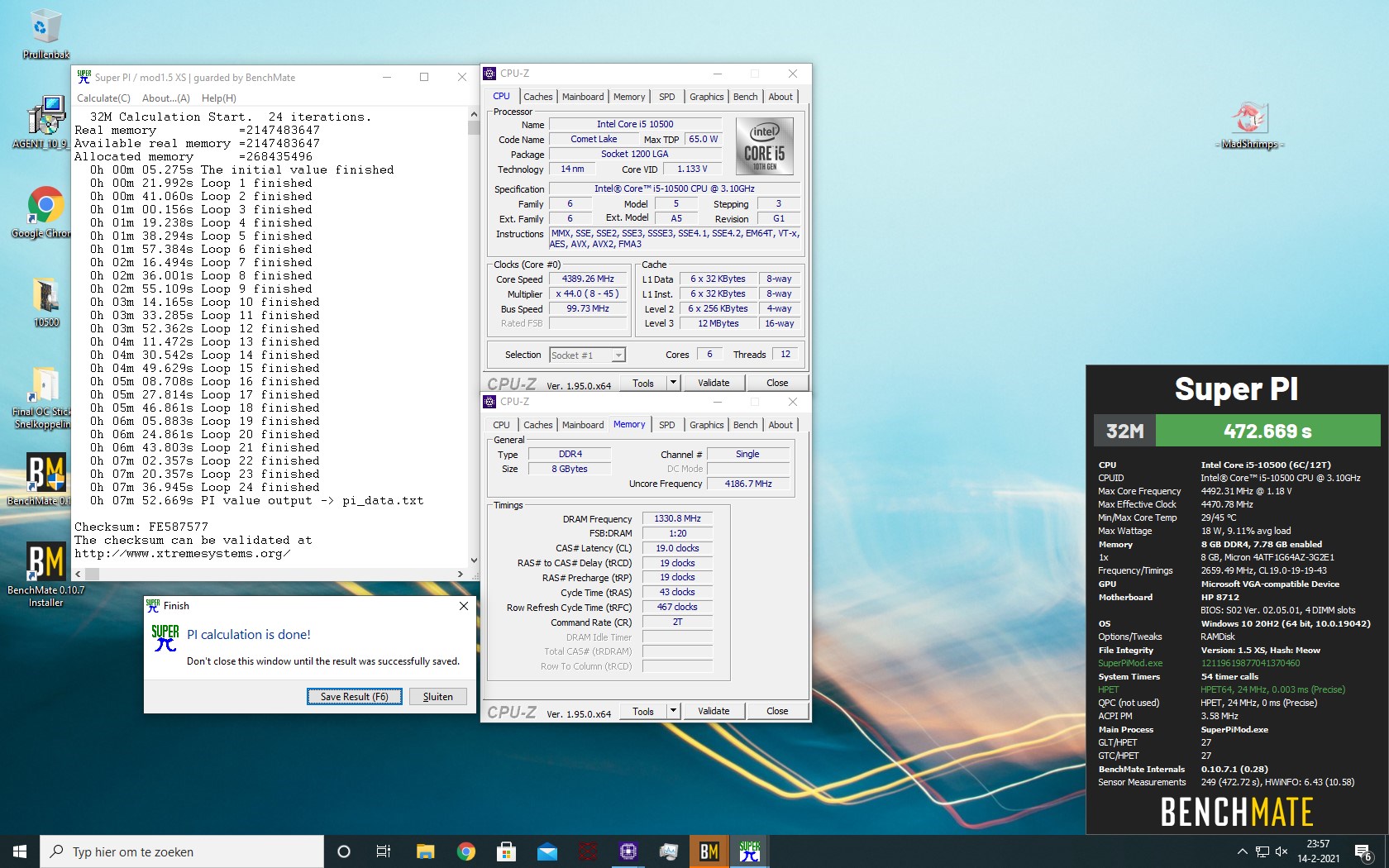Switch to CPU-Z taskbar icon
Screen dimensions: 1389x868
tap(628, 851)
